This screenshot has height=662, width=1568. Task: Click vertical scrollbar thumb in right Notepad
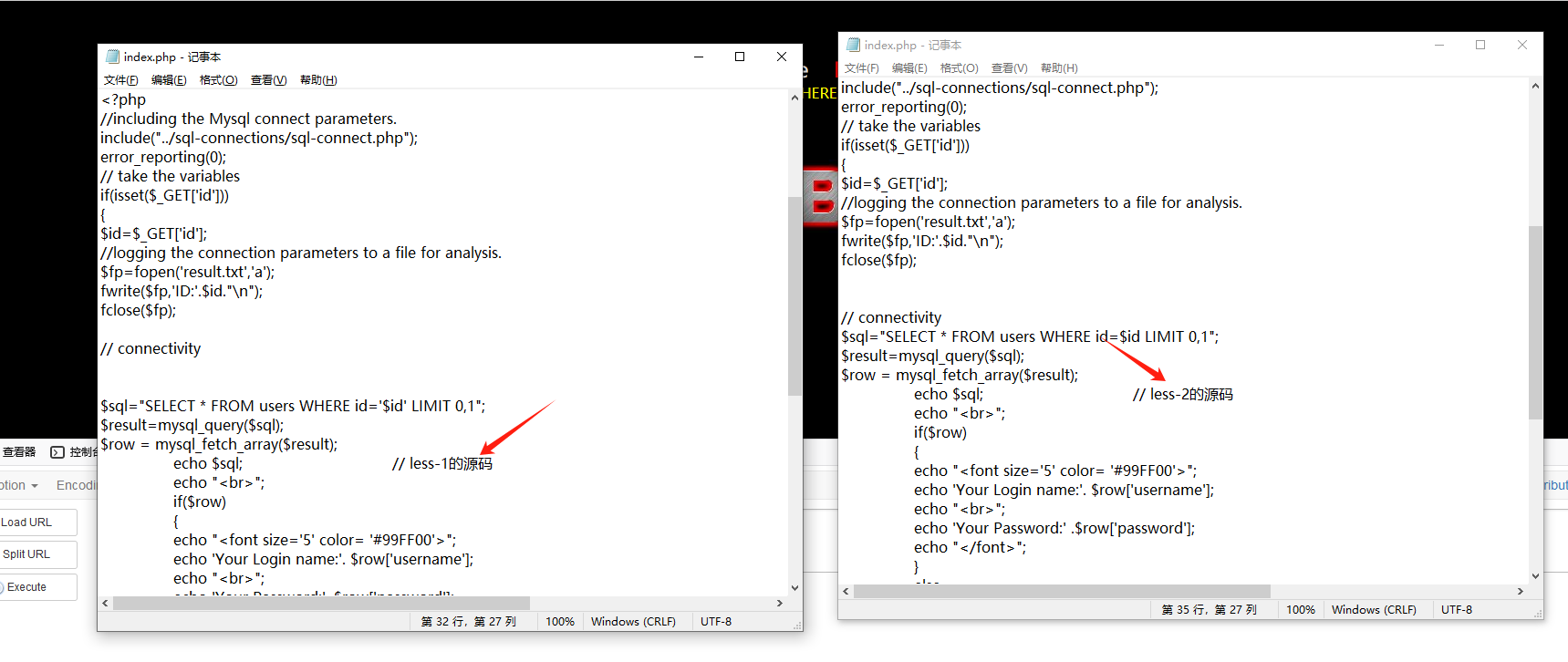coord(1535,322)
